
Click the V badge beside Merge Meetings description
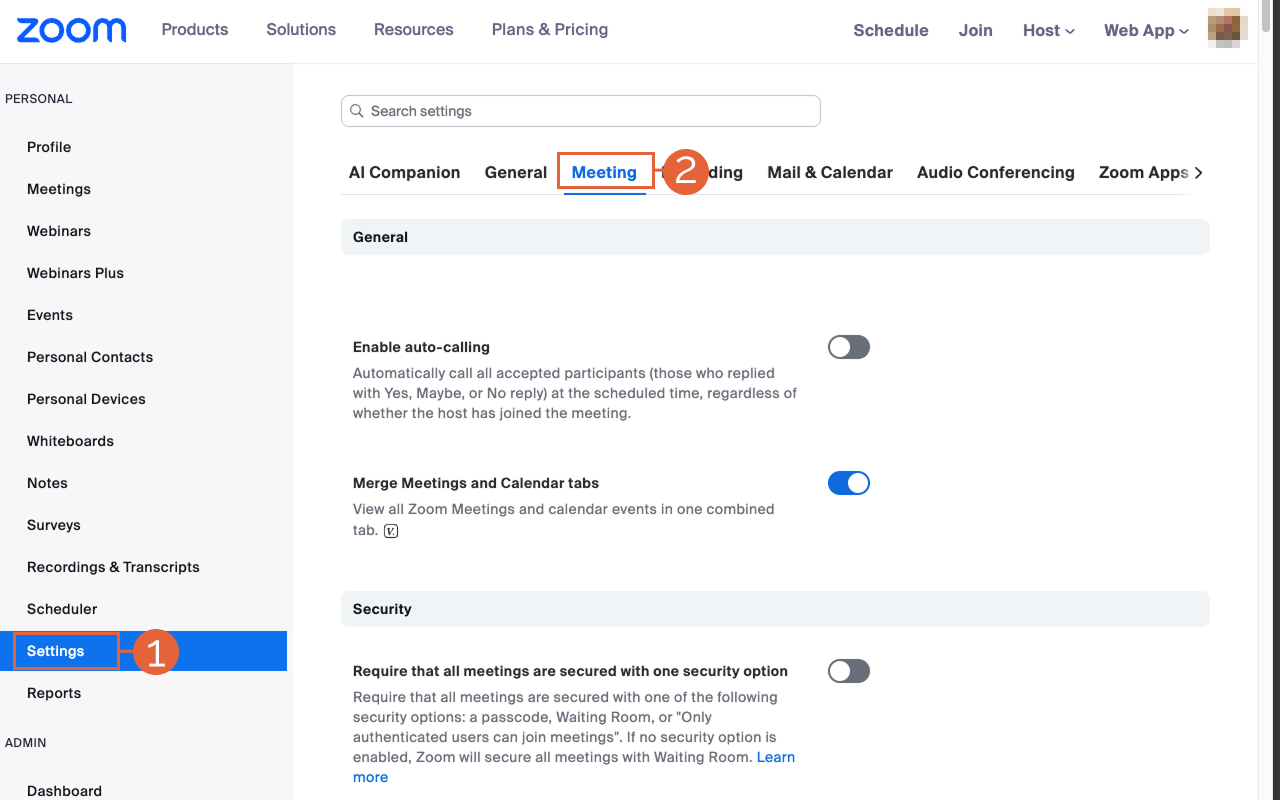[389, 530]
